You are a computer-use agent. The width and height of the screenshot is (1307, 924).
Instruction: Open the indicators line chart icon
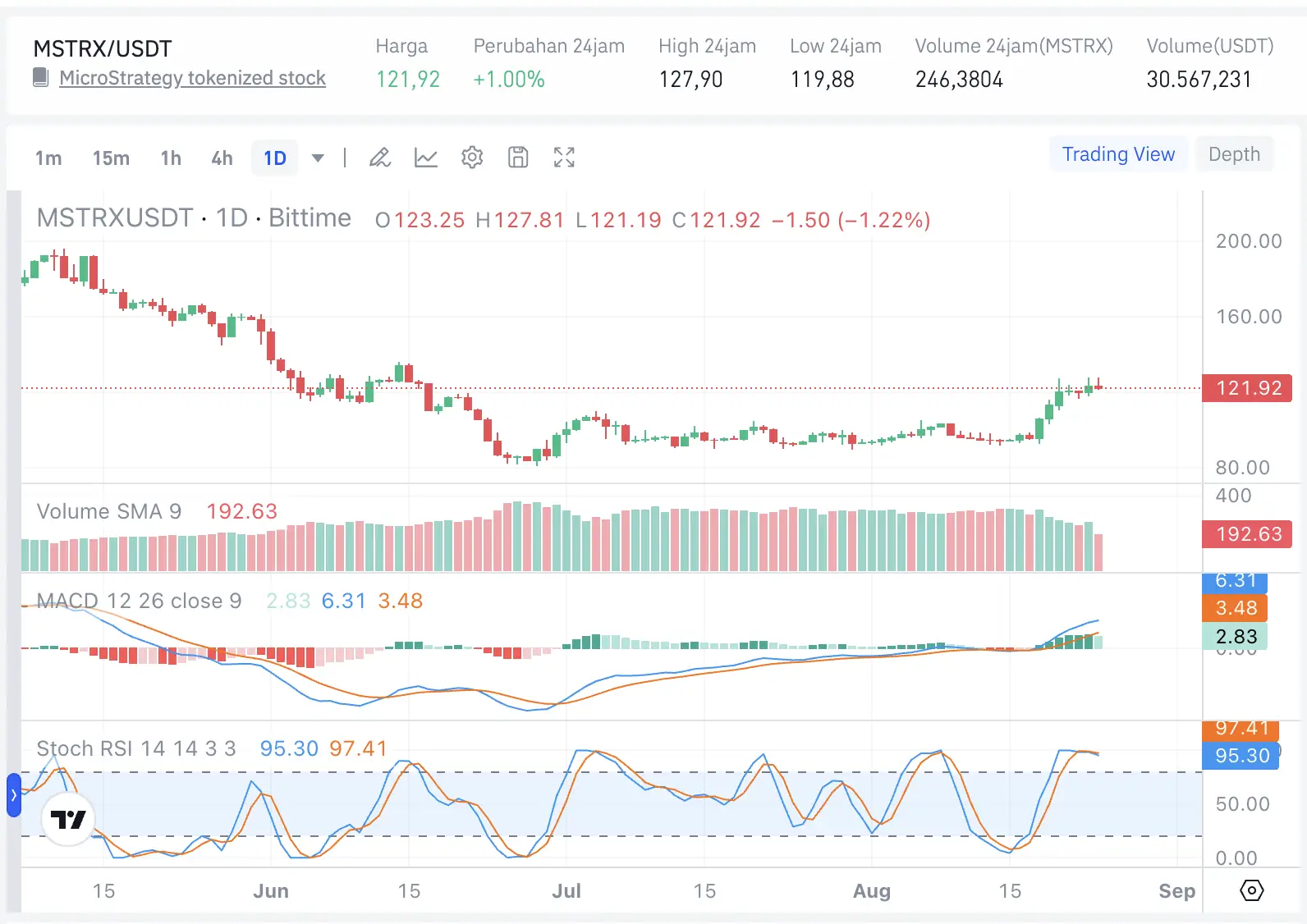(x=426, y=158)
